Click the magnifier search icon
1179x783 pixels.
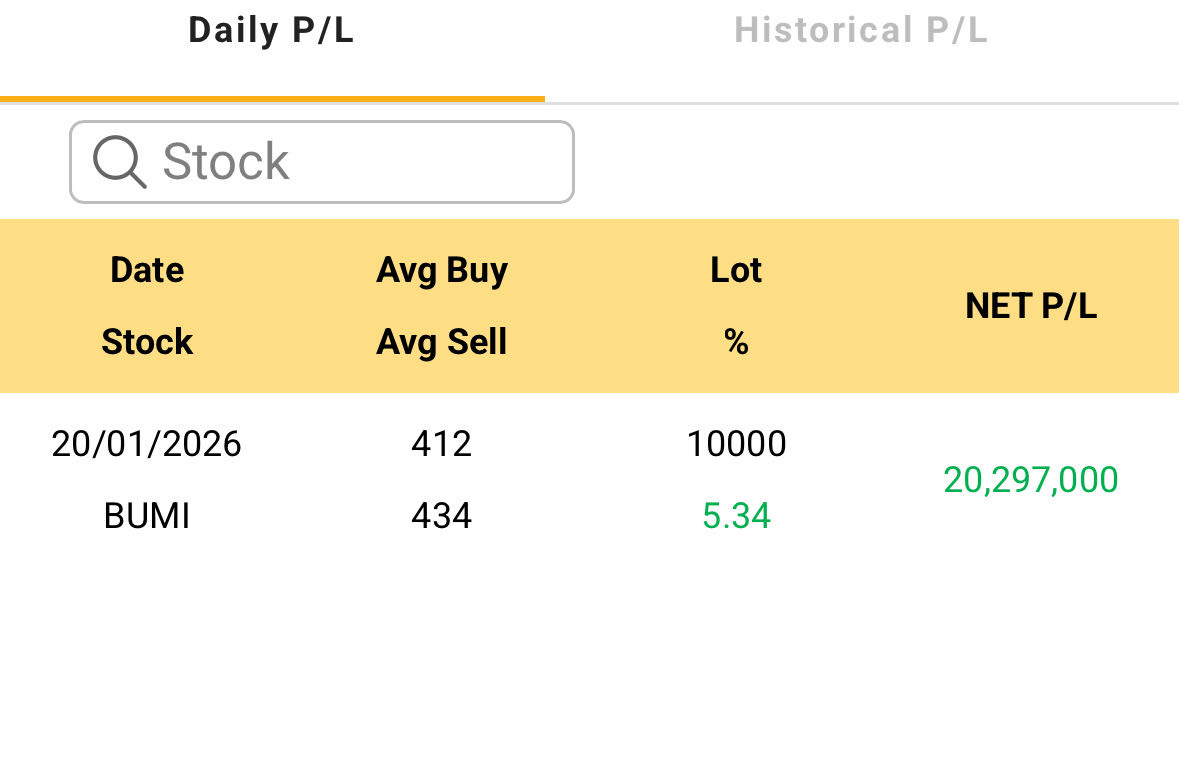(x=119, y=162)
